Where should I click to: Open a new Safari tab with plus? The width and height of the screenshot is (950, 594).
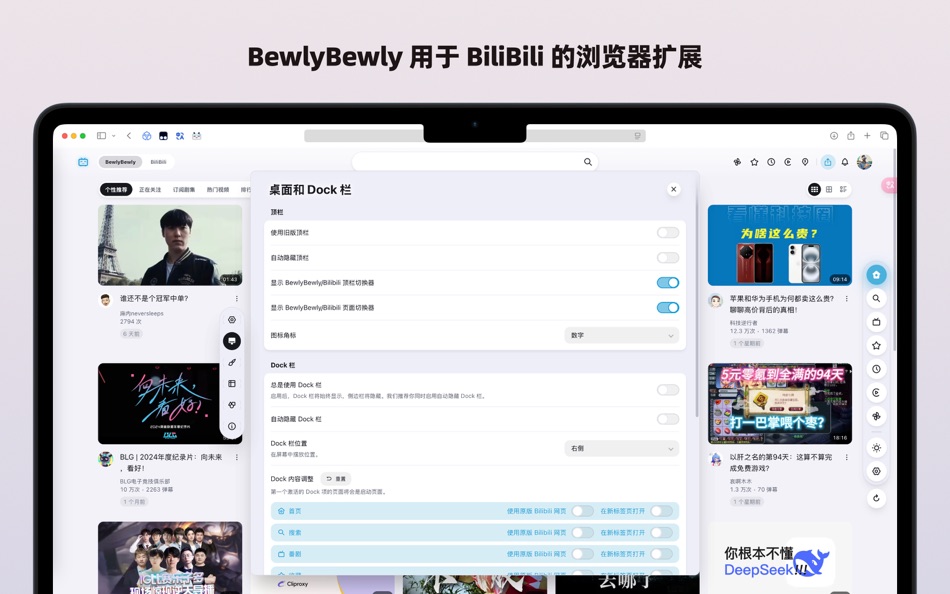tap(867, 136)
